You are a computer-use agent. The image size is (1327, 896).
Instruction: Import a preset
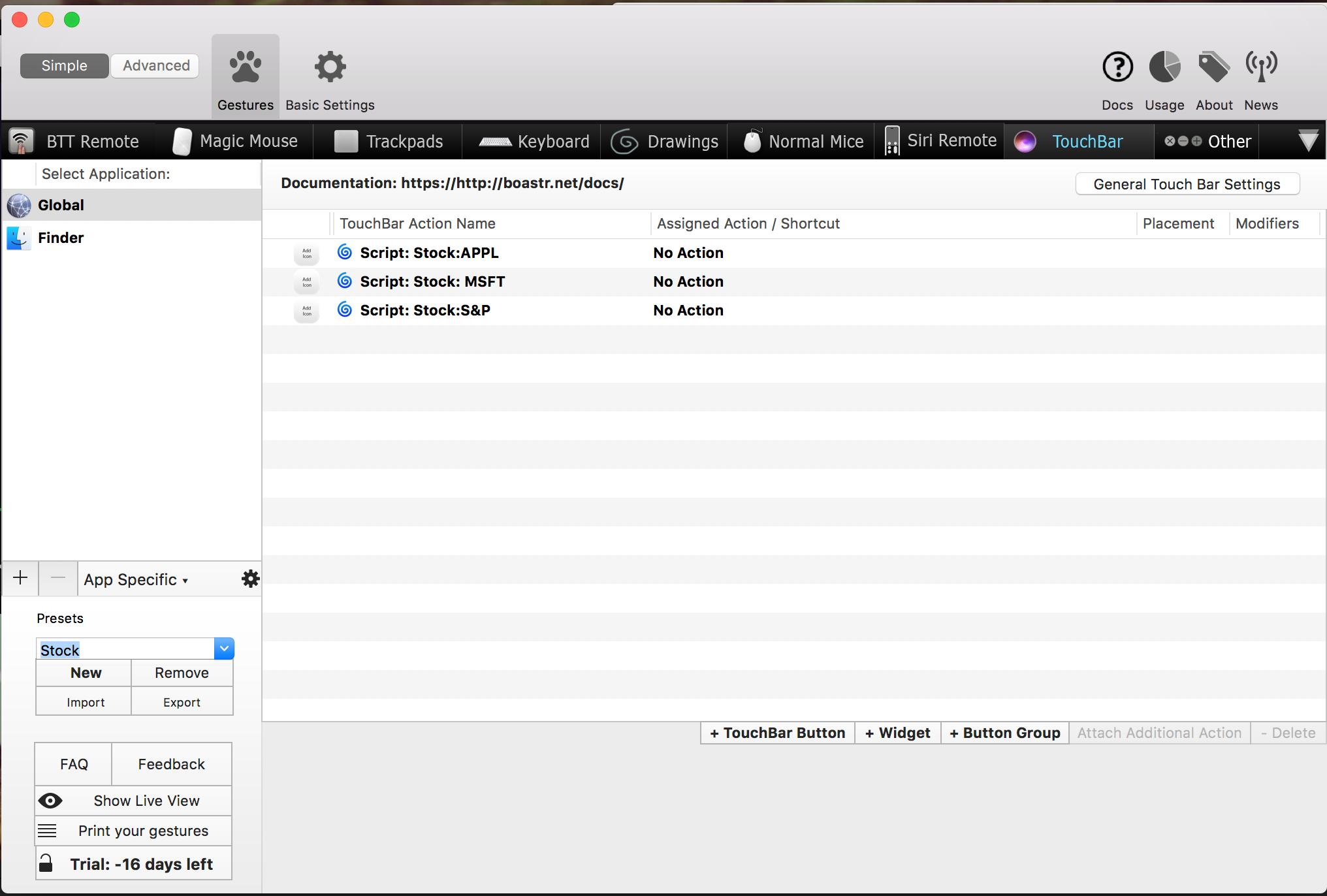(x=84, y=702)
